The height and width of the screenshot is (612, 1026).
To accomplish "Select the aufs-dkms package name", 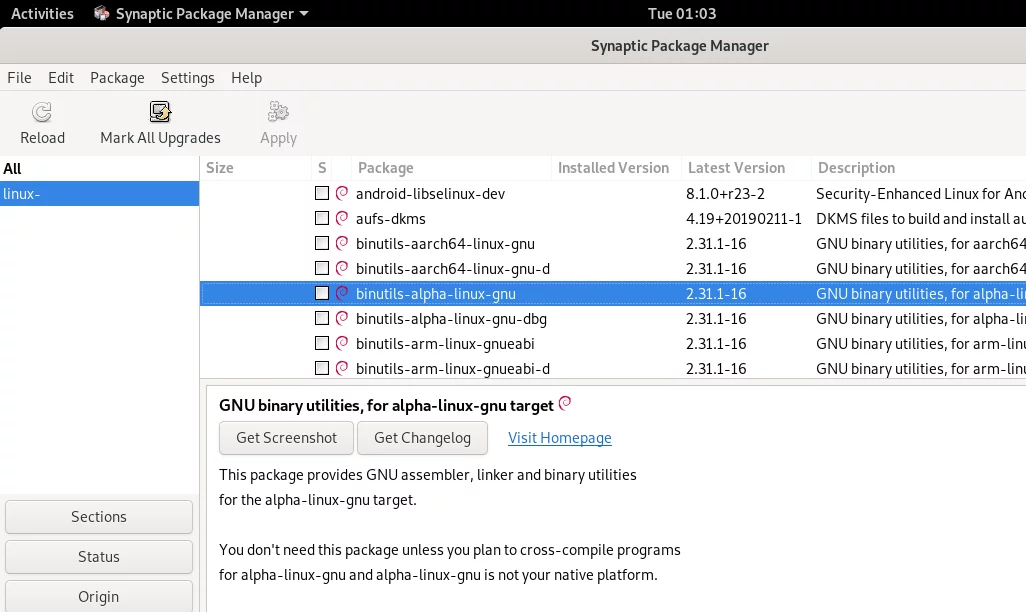I will click(391, 219).
